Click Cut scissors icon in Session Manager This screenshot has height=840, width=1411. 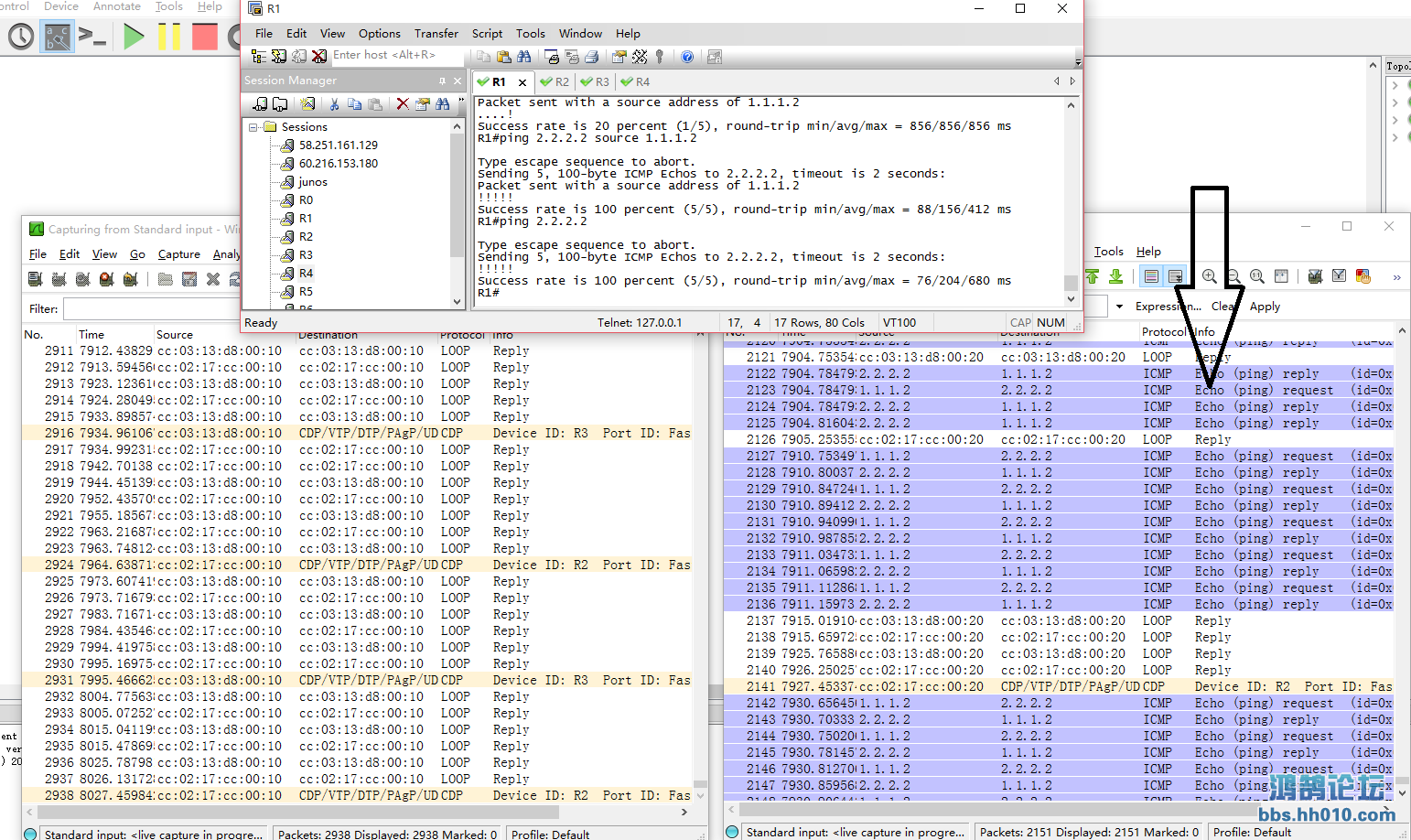(334, 104)
